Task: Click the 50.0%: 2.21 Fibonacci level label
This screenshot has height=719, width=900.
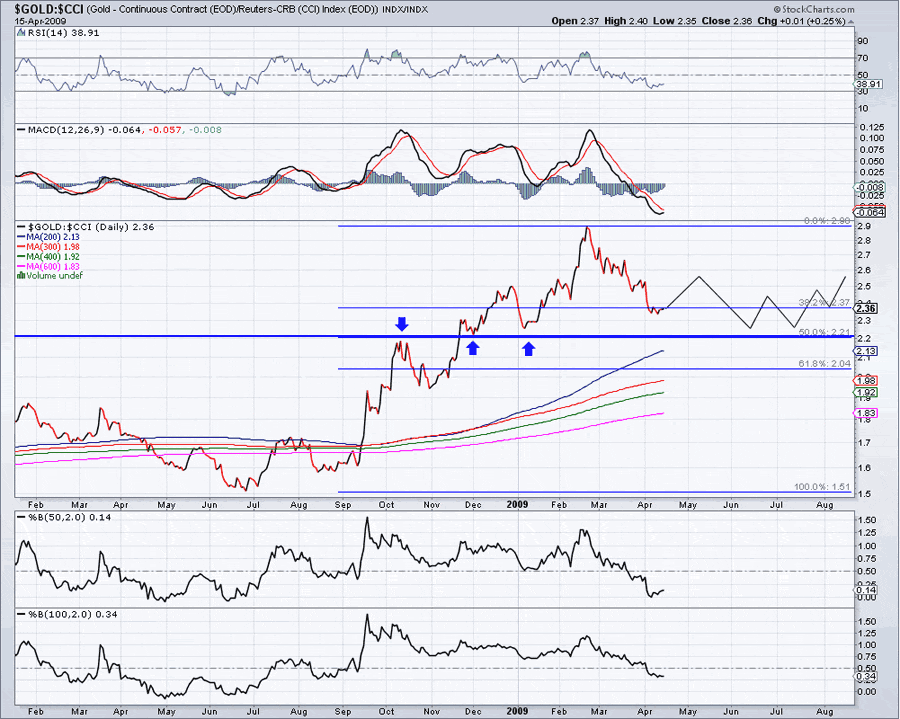Action: (x=825, y=331)
